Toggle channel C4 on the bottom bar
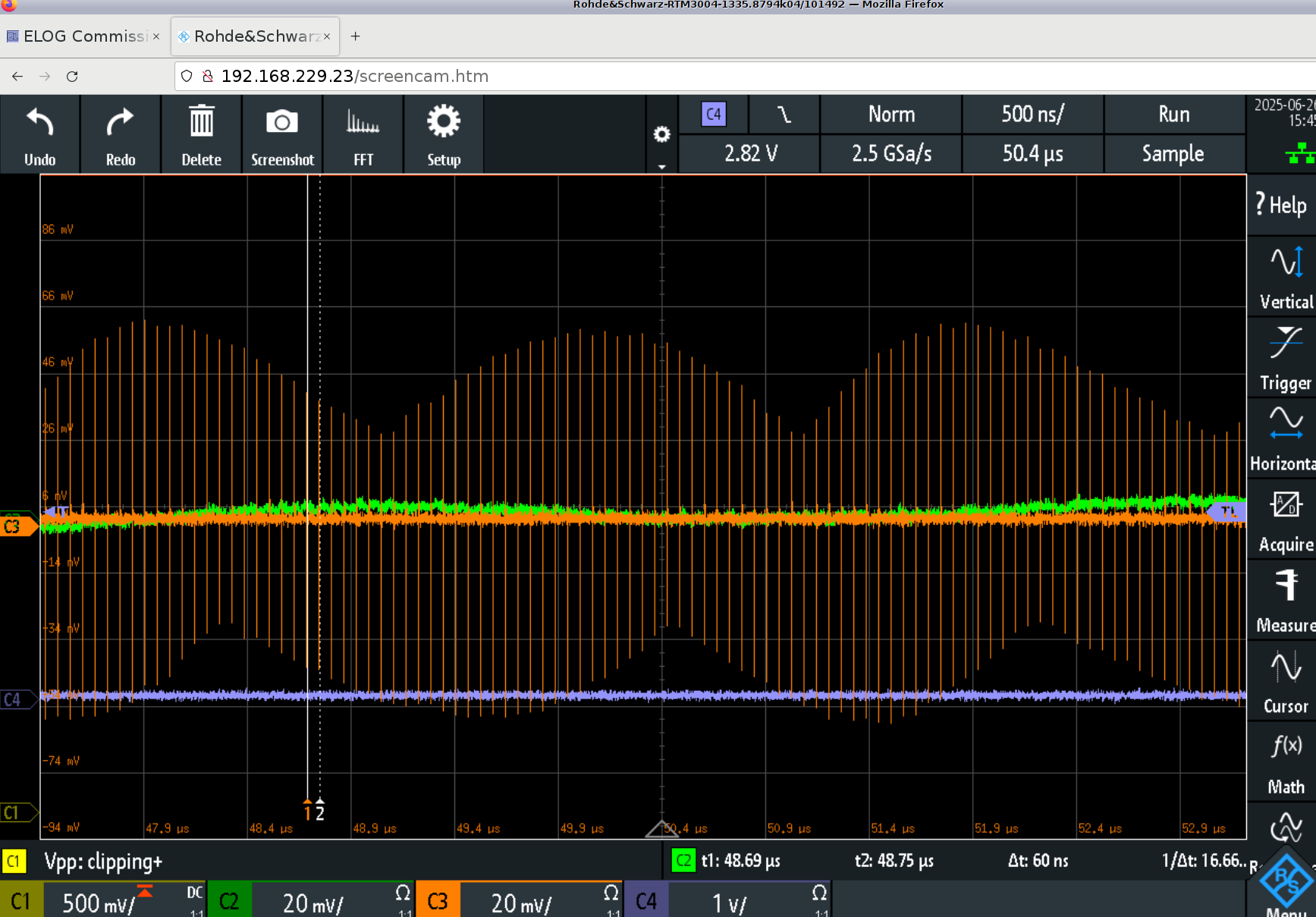This screenshot has height=917, width=1316. pyautogui.click(x=645, y=901)
